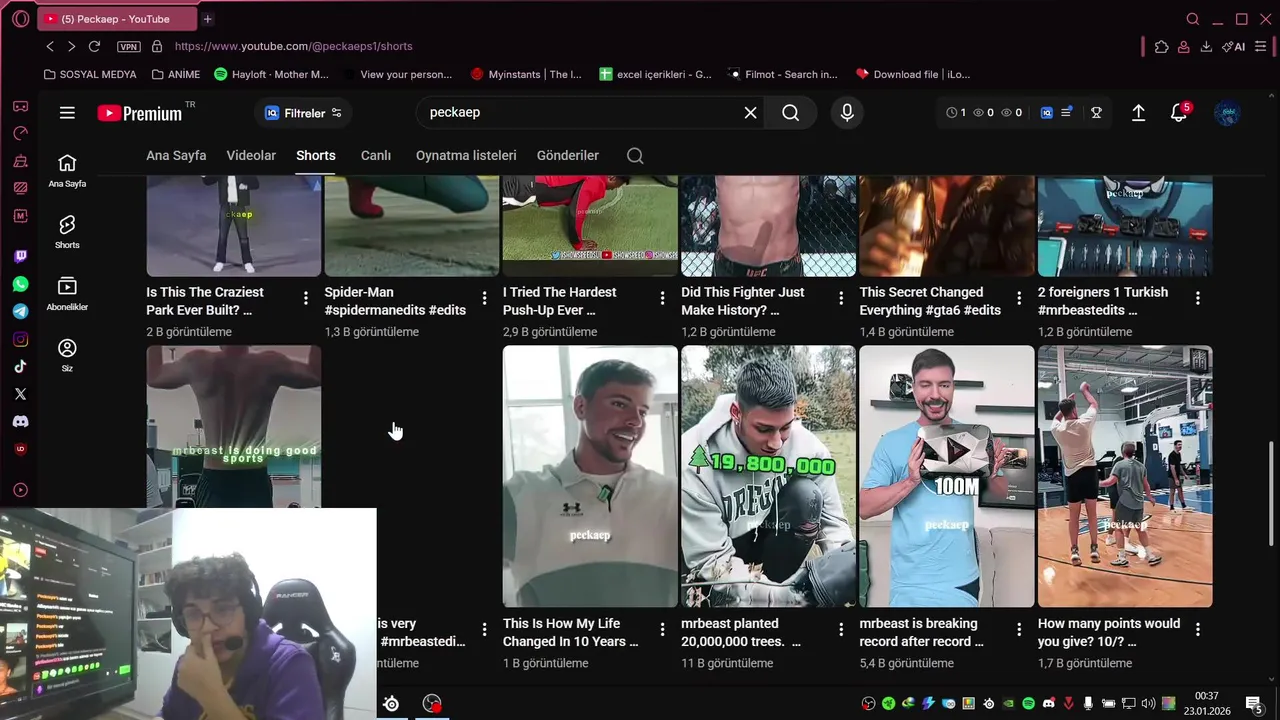Image resolution: width=1280 pixels, height=720 pixels.
Task: Open the extensions cube icon
Action: coord(1161,46)
